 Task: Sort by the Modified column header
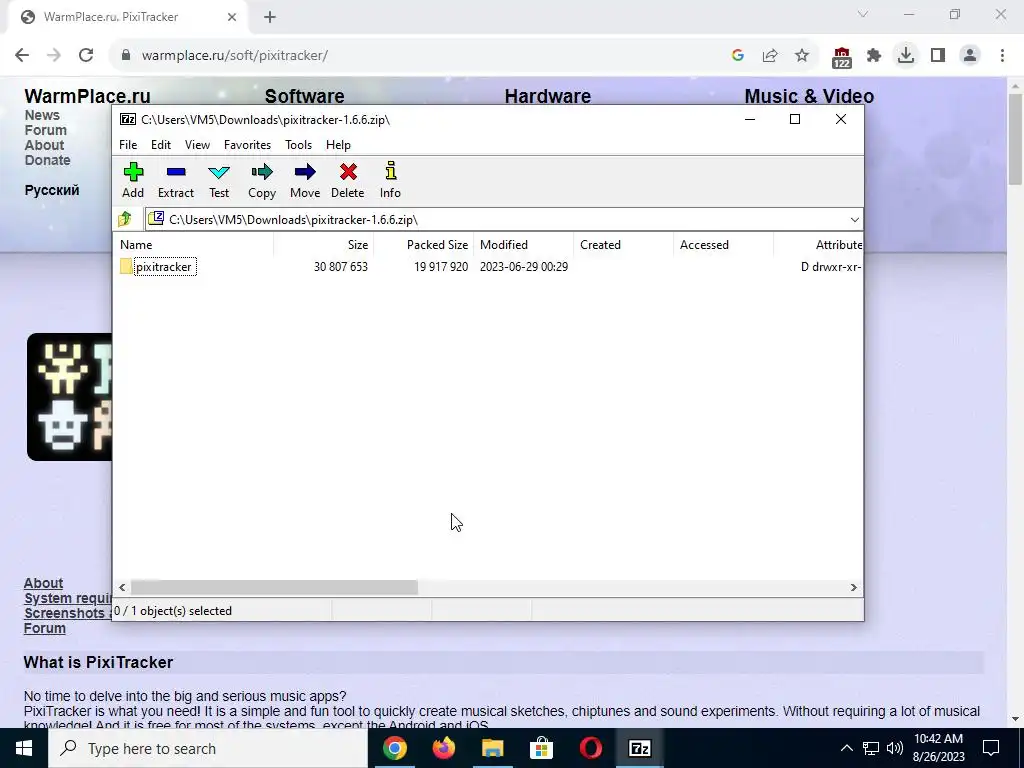pos(523,245)
